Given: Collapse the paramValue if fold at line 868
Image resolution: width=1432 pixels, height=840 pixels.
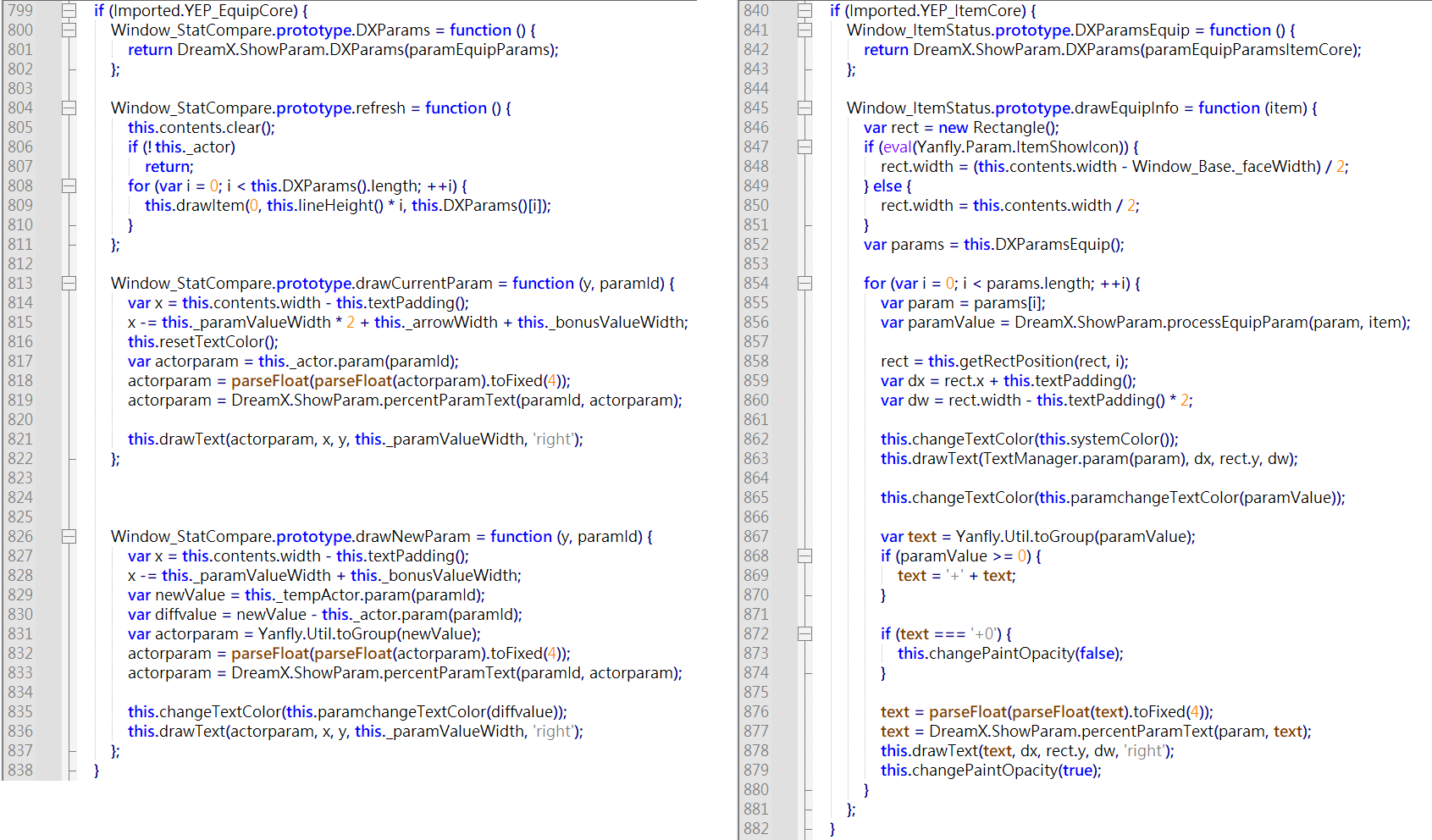Looking at the screenshot, I should point(805,556).
